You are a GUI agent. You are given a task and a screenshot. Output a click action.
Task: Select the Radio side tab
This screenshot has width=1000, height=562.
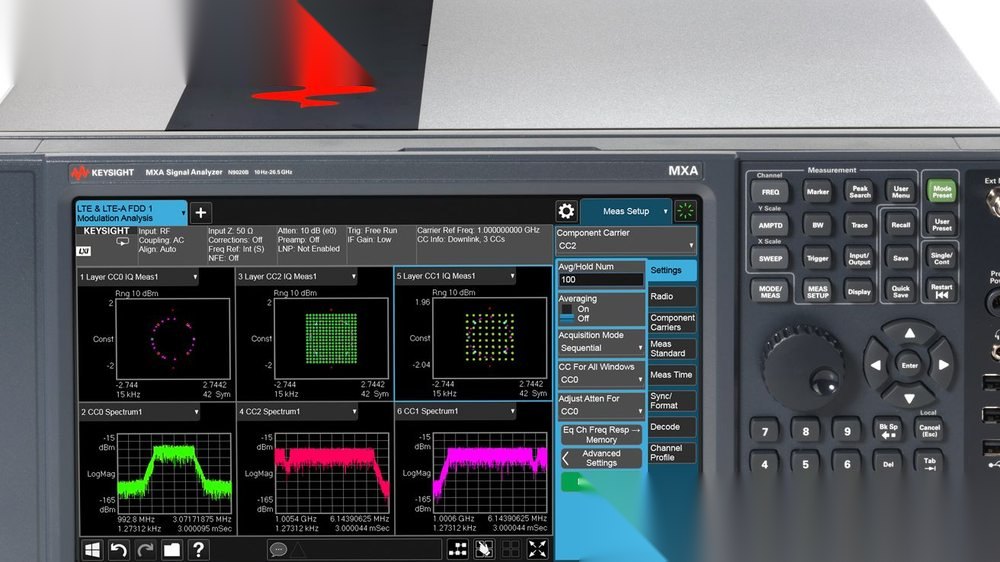point(672,297)
